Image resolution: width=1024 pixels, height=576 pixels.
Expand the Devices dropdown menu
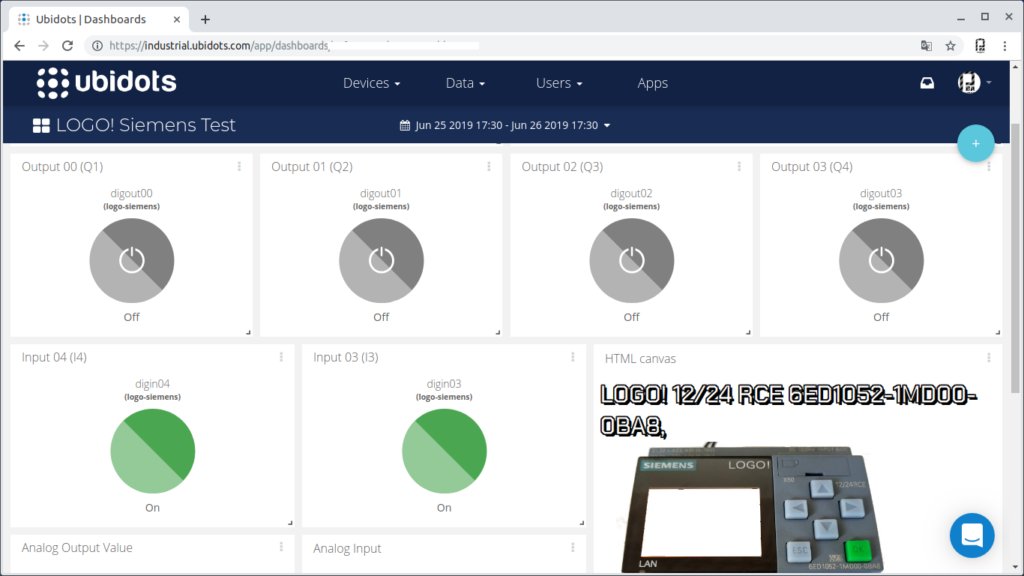tap(372, 83)
